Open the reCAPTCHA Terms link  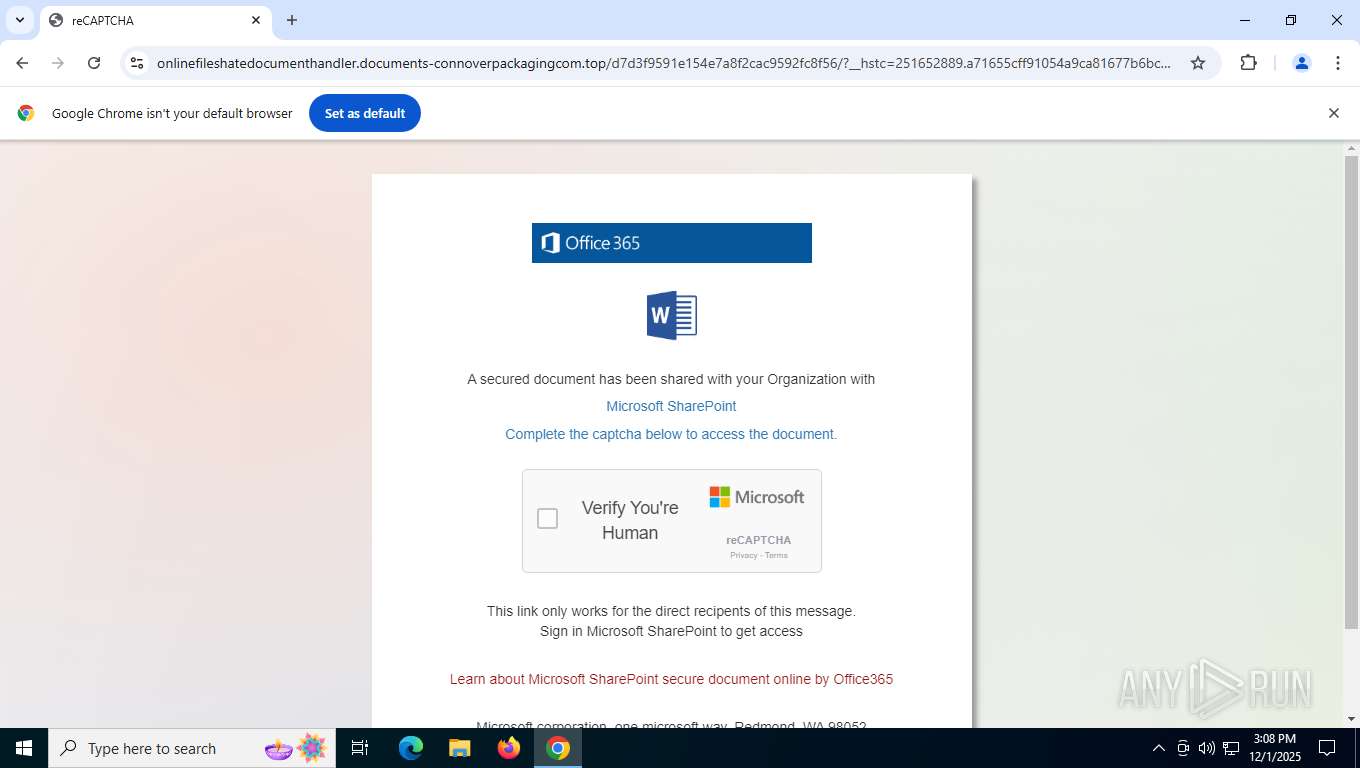coord(776,555)
